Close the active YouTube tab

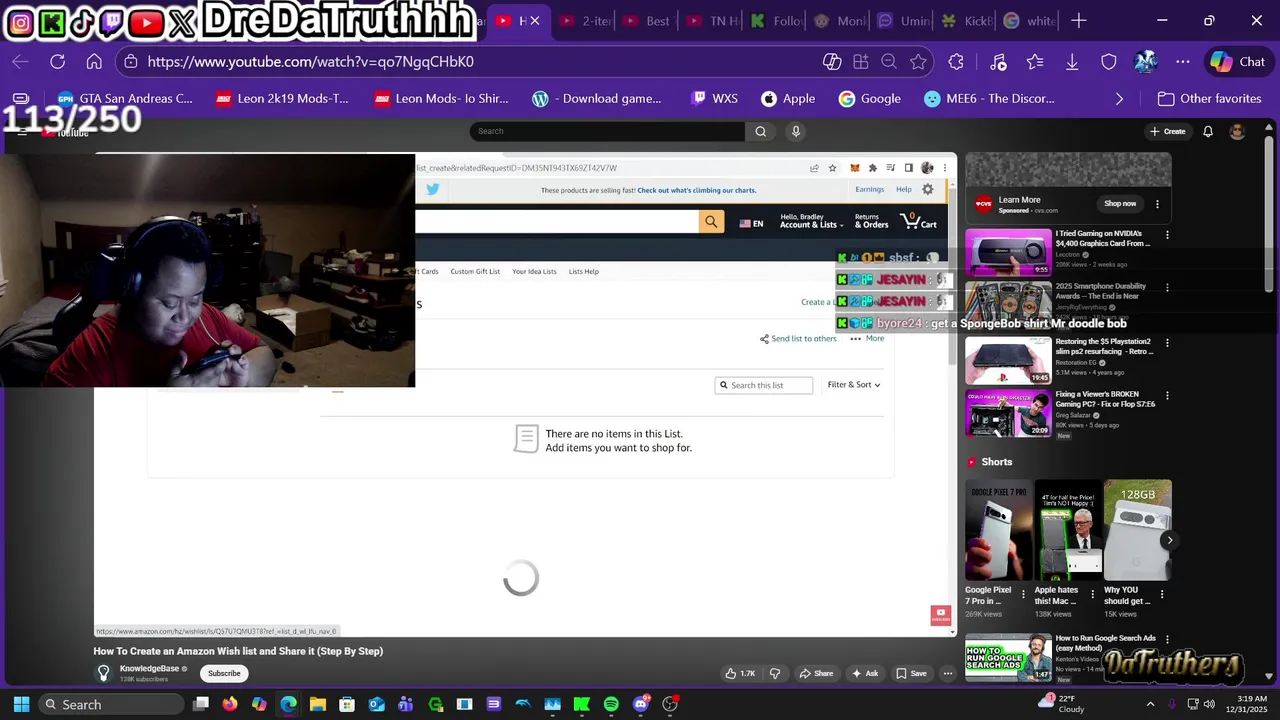(535, 20)
